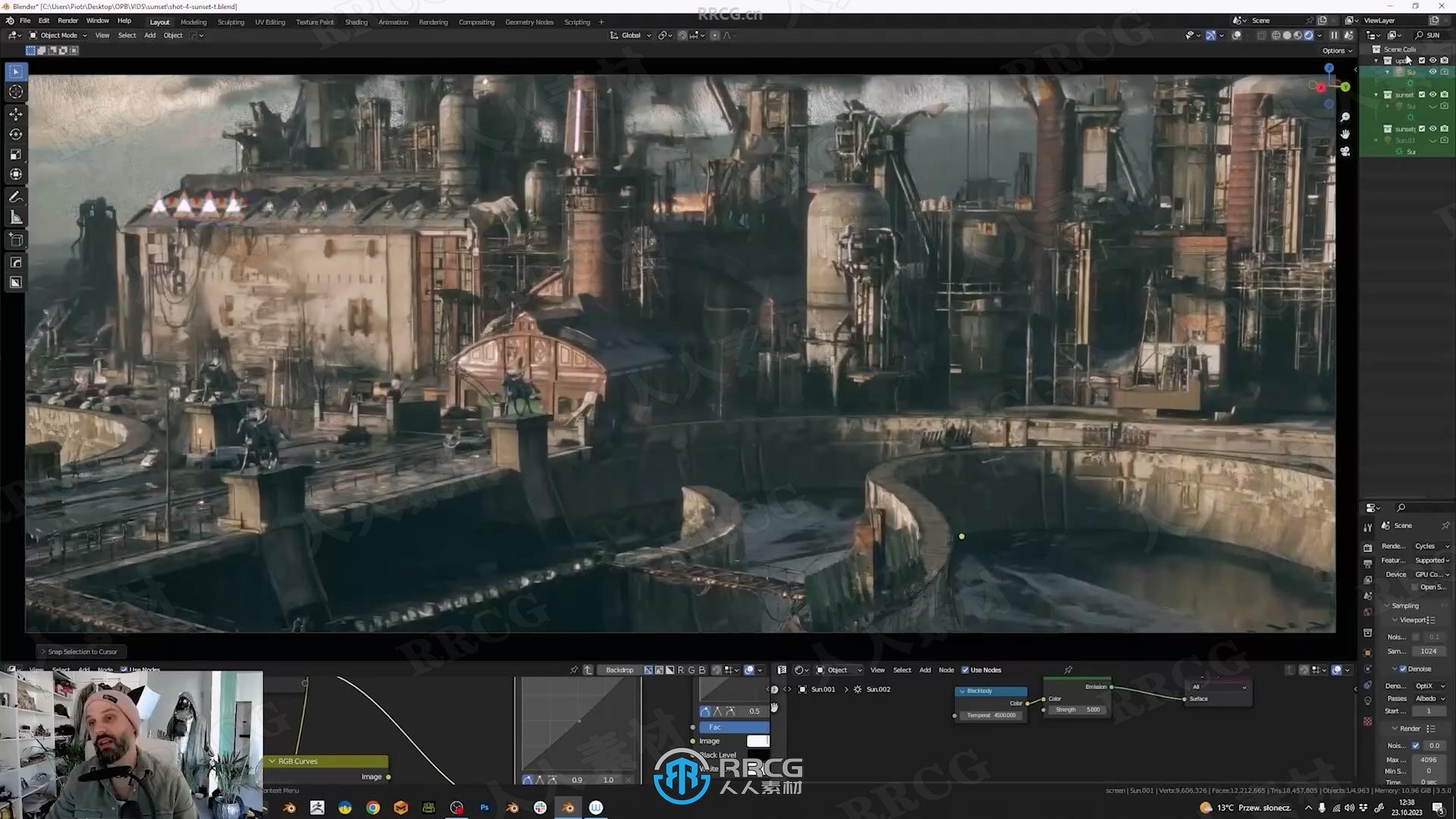Viewport: 1456px width, 819px height.
Task: Open the Tool properties tab
Action: tap(1367, 527)
